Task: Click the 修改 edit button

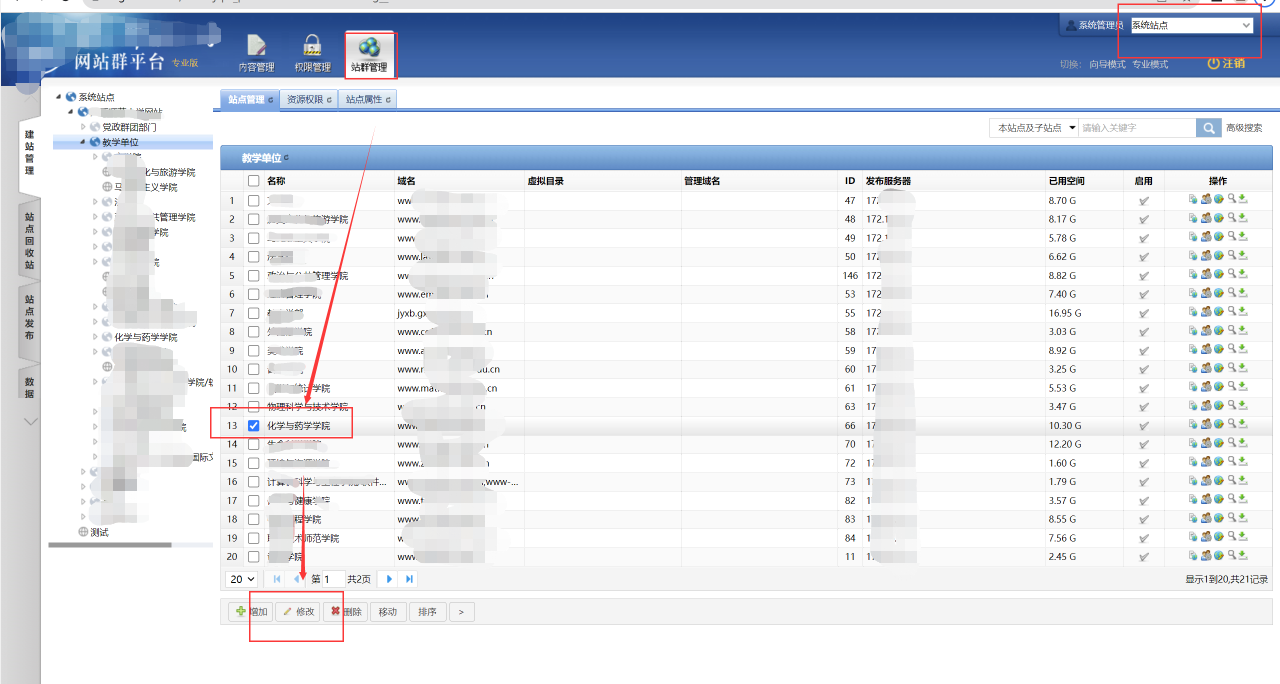Action: [x=298, y=612]
